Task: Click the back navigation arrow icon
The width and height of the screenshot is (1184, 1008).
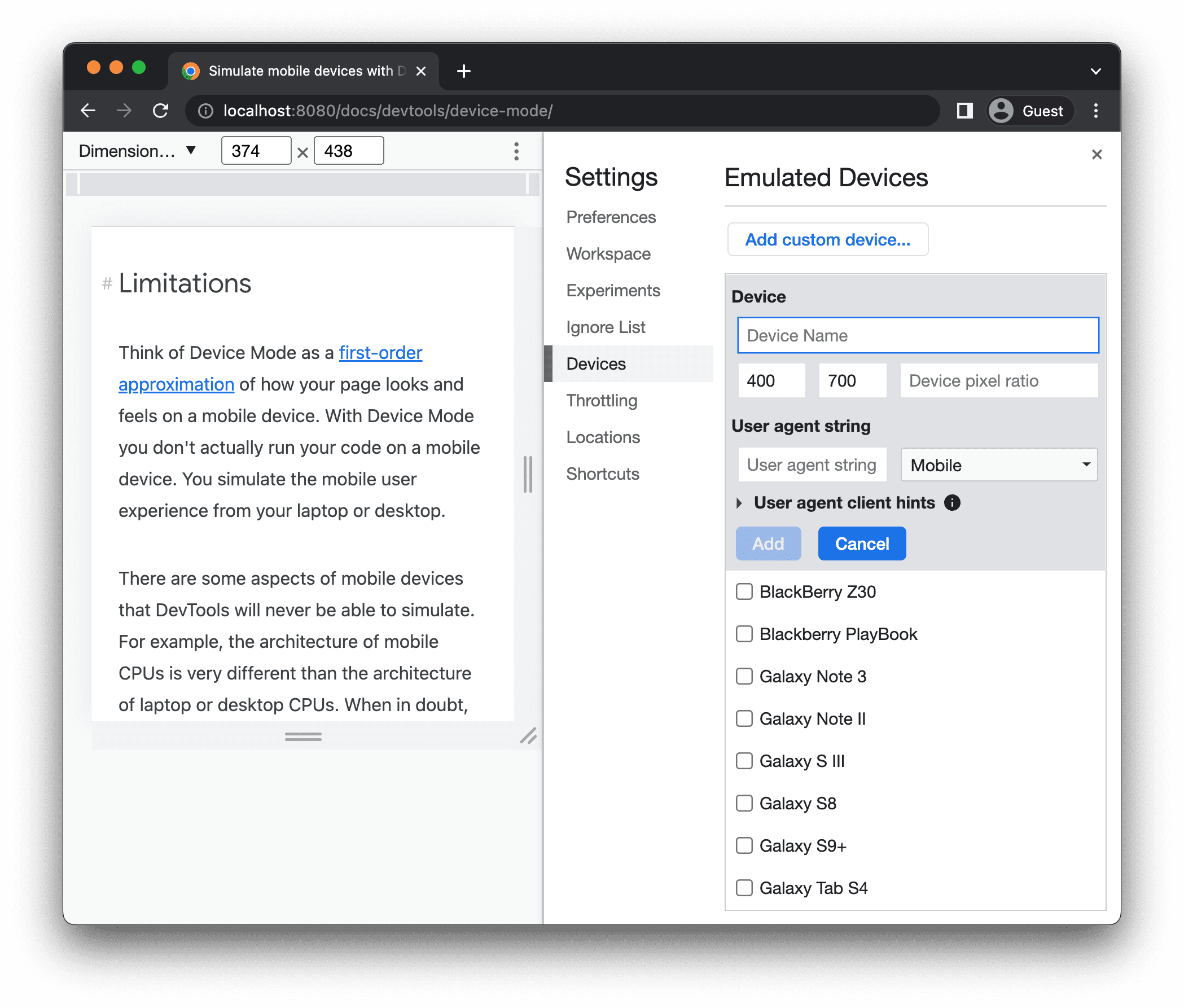Action: point(89,111)
